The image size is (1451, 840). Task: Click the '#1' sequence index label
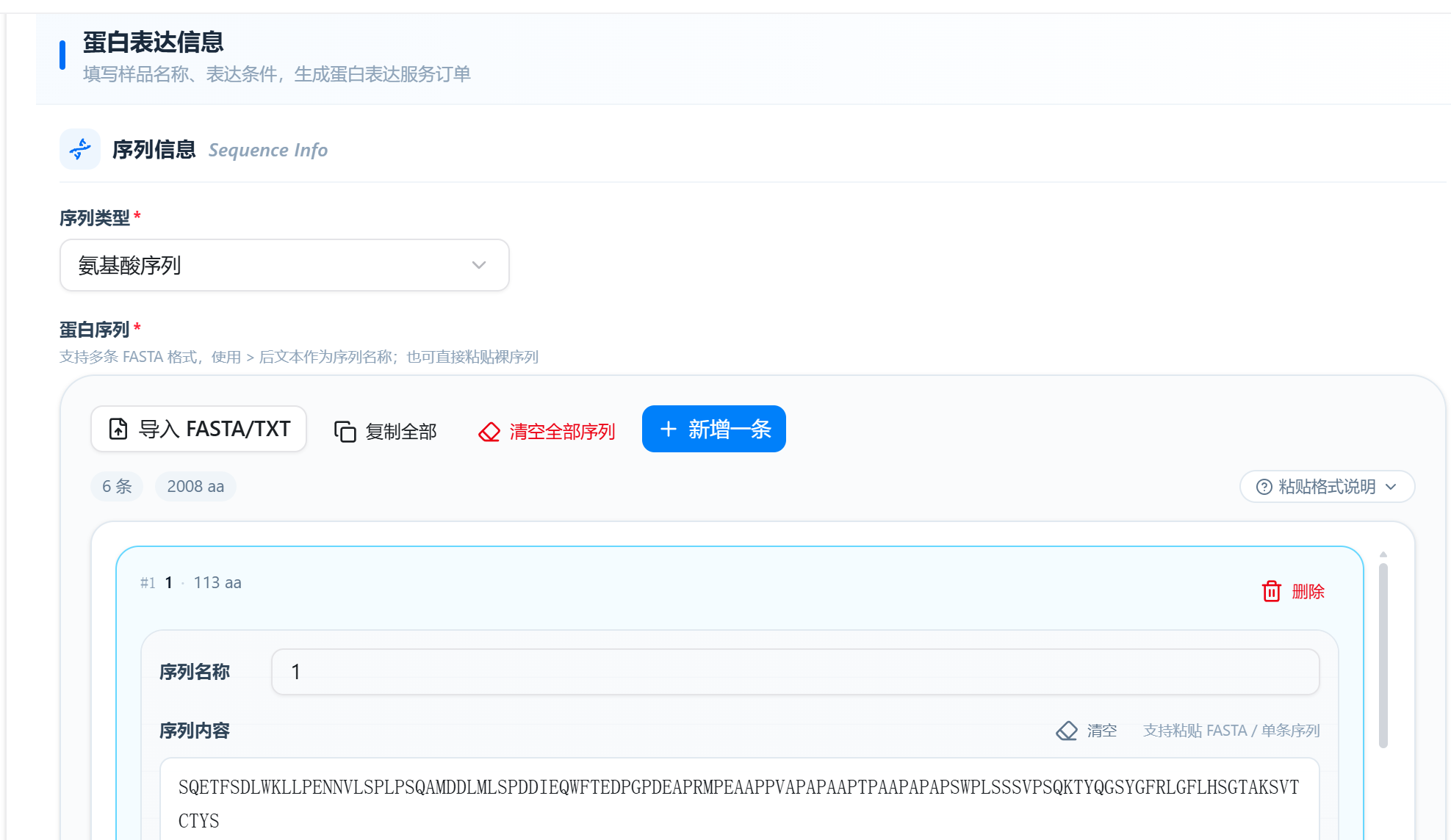click(x=148, y=583)
